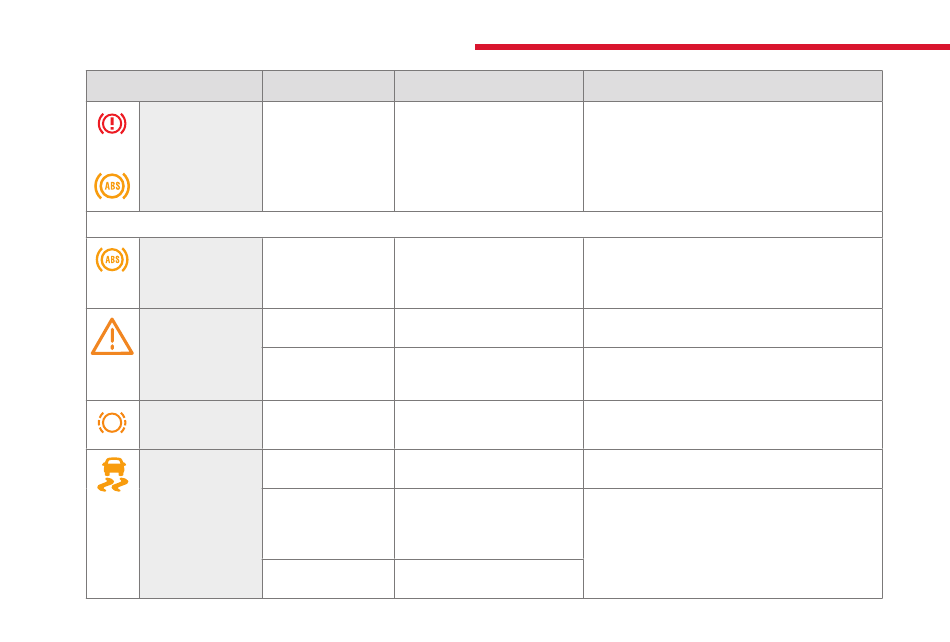Select the rightmost white cell in the standalone ABS row
950x642 pixels.
(732, 273)
